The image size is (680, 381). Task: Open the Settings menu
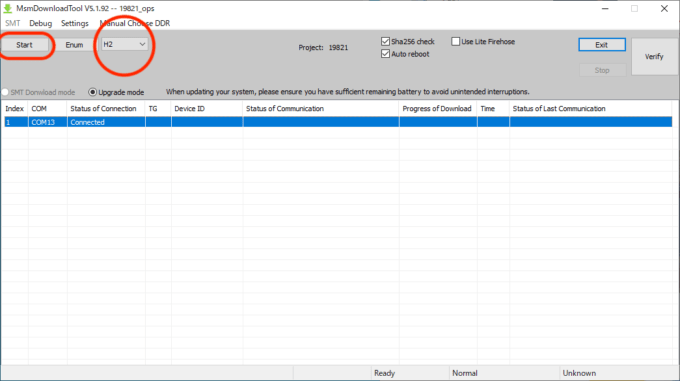(x=75, y=23)
